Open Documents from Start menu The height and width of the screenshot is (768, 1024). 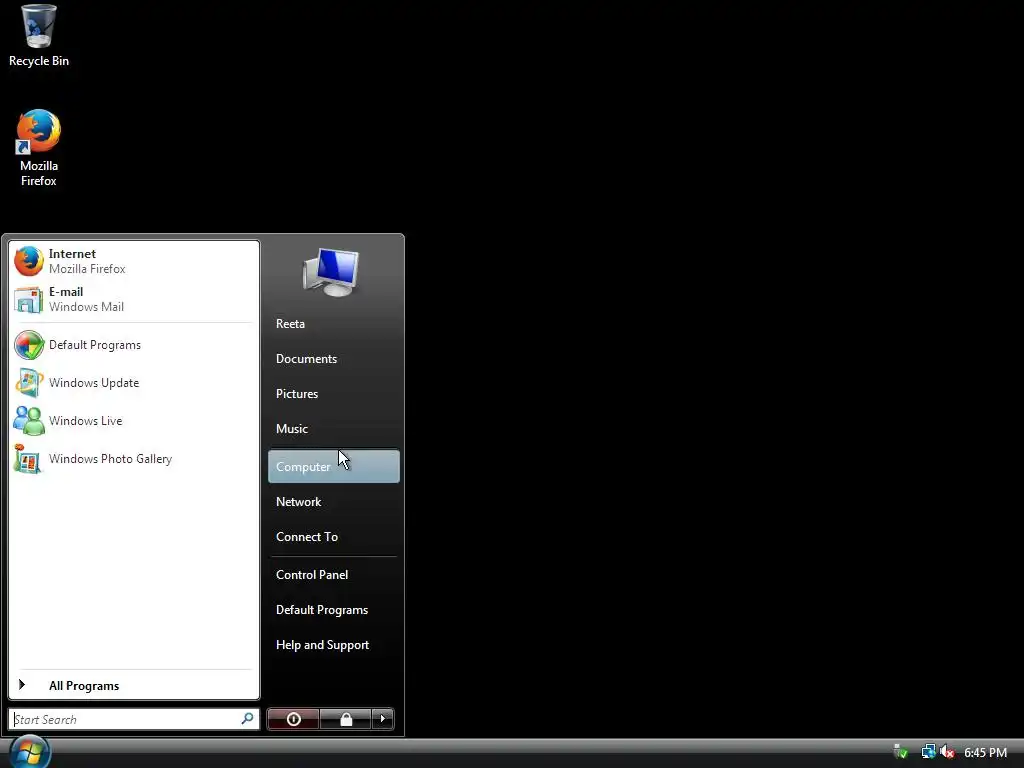334,359
